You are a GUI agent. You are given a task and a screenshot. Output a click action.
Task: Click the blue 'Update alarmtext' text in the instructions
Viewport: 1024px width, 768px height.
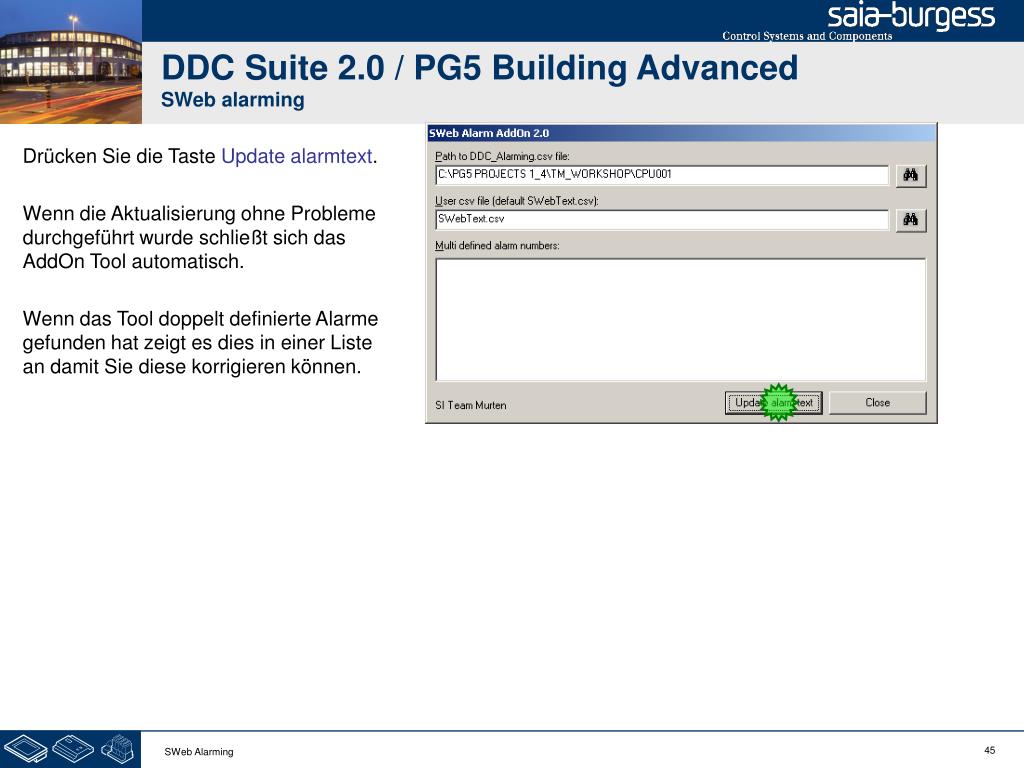[296, 157]
